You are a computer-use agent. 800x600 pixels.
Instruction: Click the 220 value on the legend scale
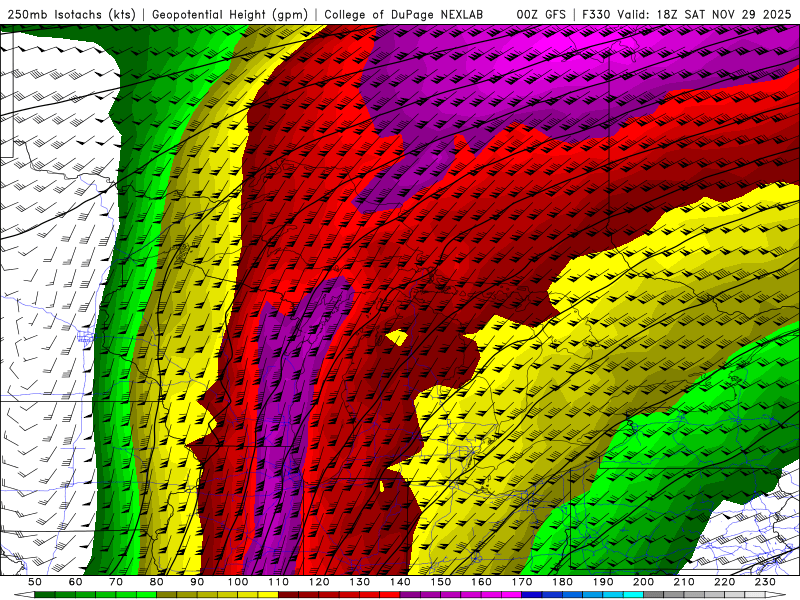(x=724, y=582)
